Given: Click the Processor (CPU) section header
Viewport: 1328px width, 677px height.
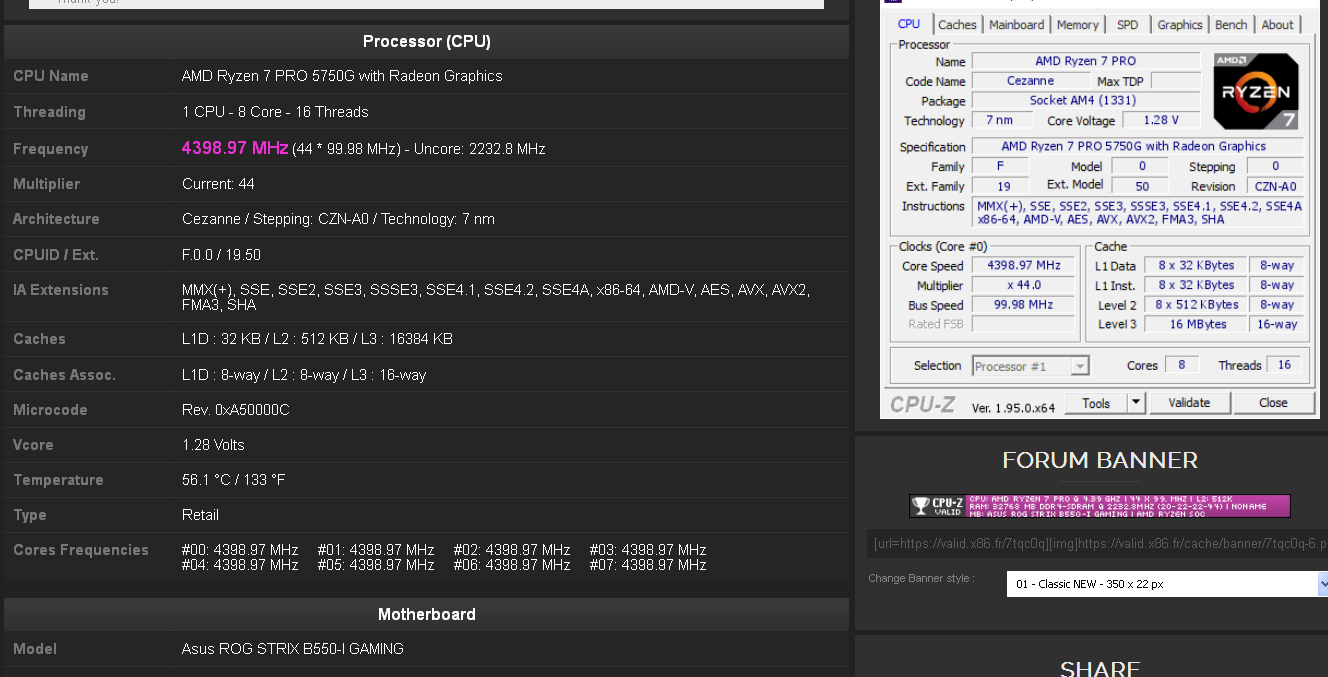Looking at the screenshot, I should click(427, 42).
